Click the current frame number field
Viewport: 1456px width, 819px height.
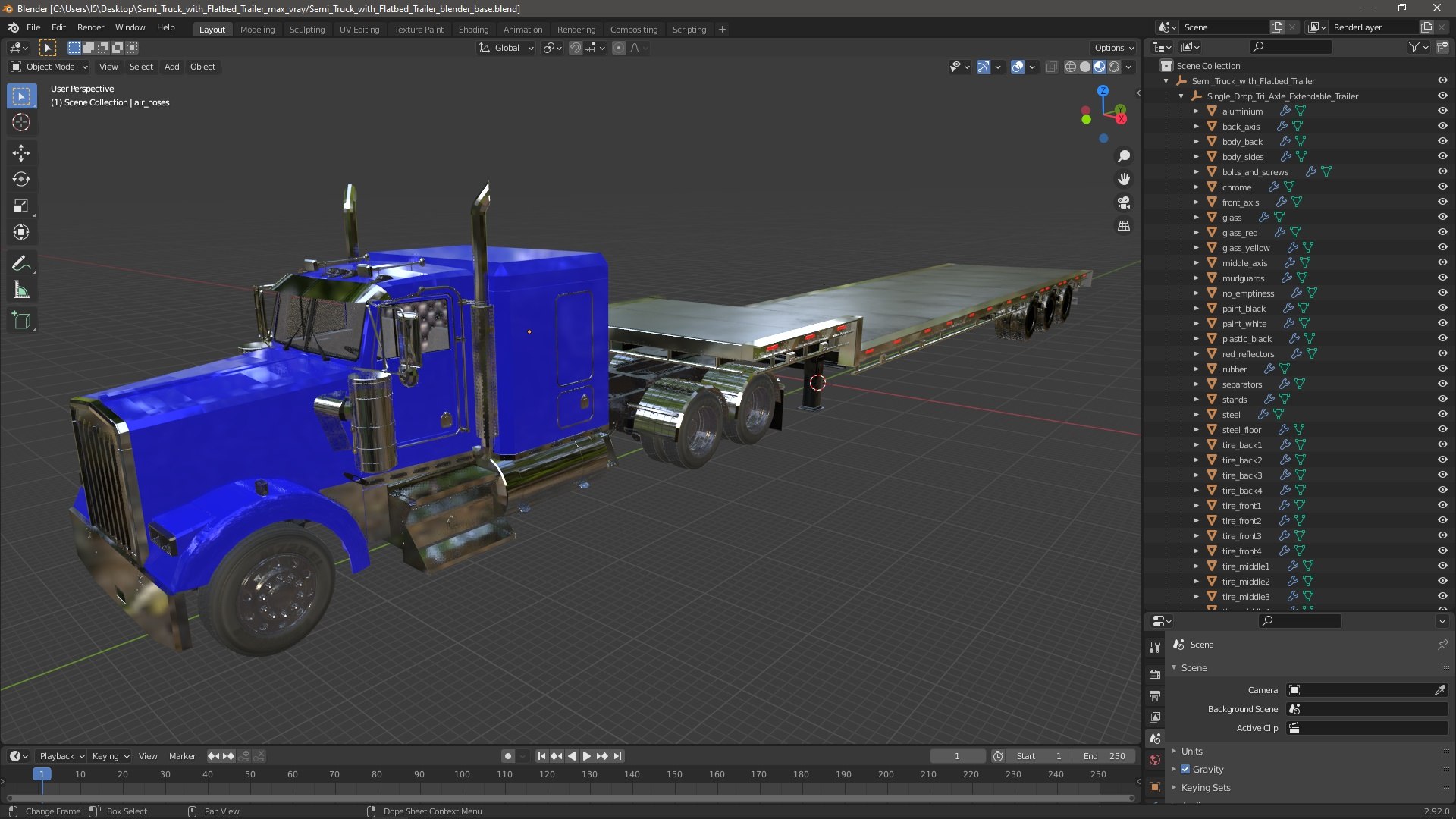point(957,756)
